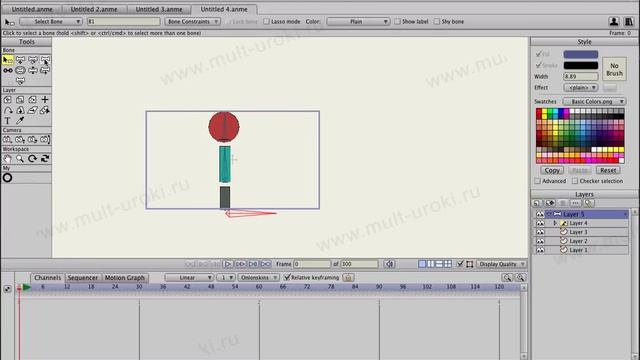Toggle Shy bone checkbox
The height and width of the screenshot is (360, 640).
437,22
